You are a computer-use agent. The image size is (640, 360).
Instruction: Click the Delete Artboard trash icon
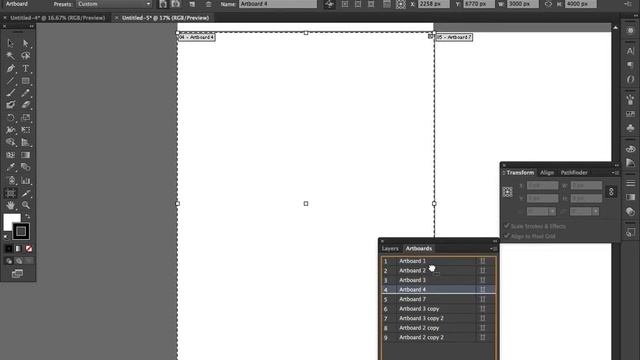point(209,4)
